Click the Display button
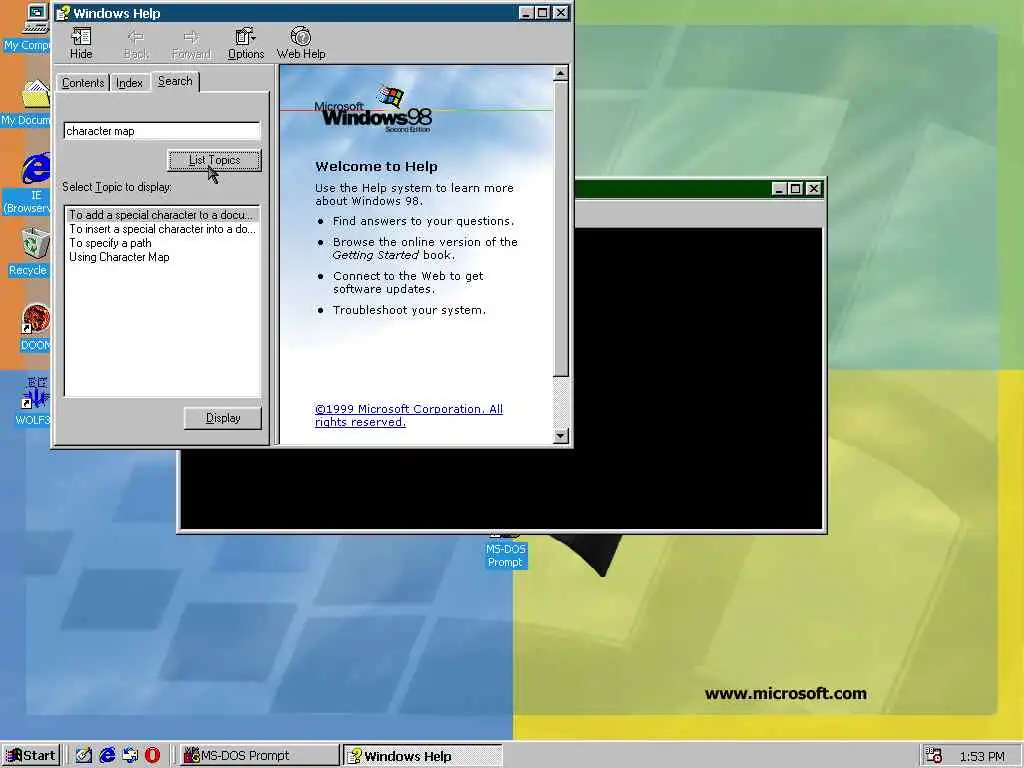The image size is (1024, 768). (223, 418)
